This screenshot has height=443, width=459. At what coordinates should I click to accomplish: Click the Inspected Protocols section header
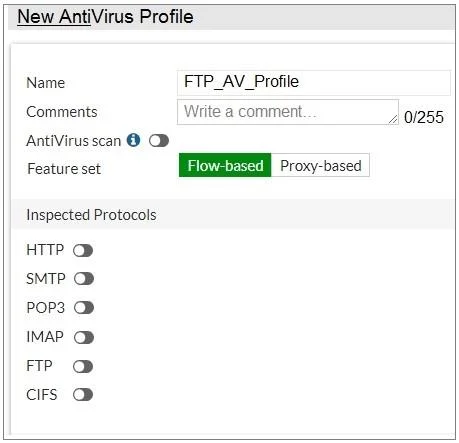pos(91,215)
